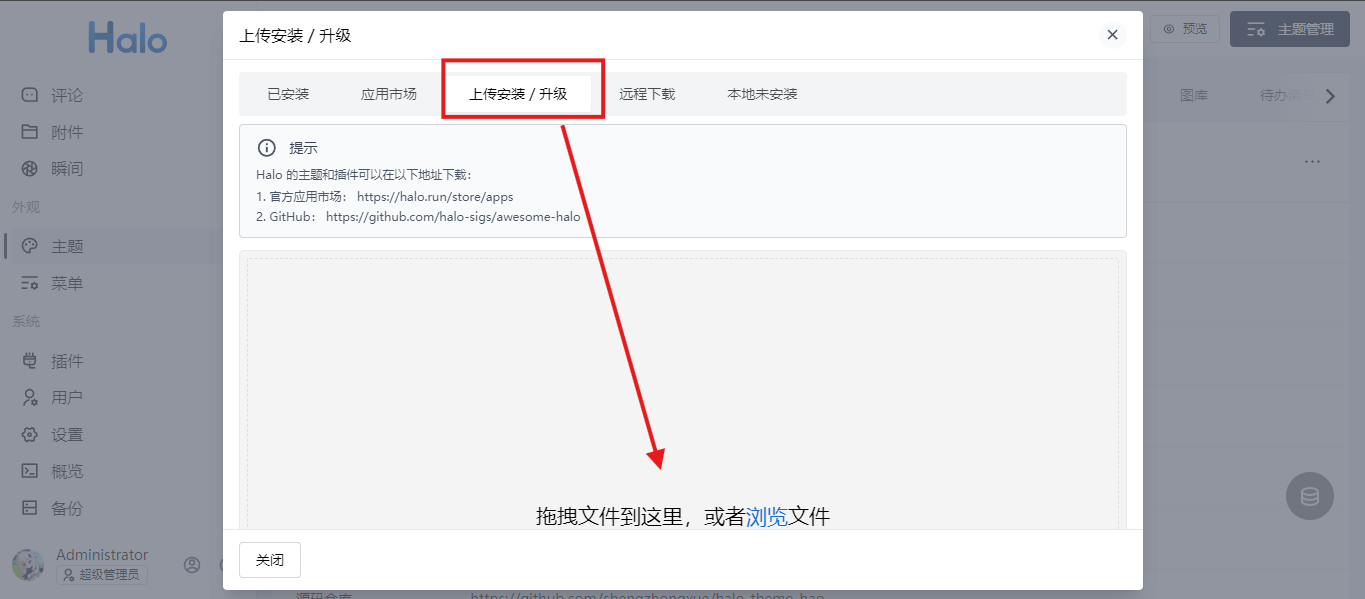Expand 待办清单 with the right chevron
This screenshot has height=599, width=1365.
tap(1330, 94)
